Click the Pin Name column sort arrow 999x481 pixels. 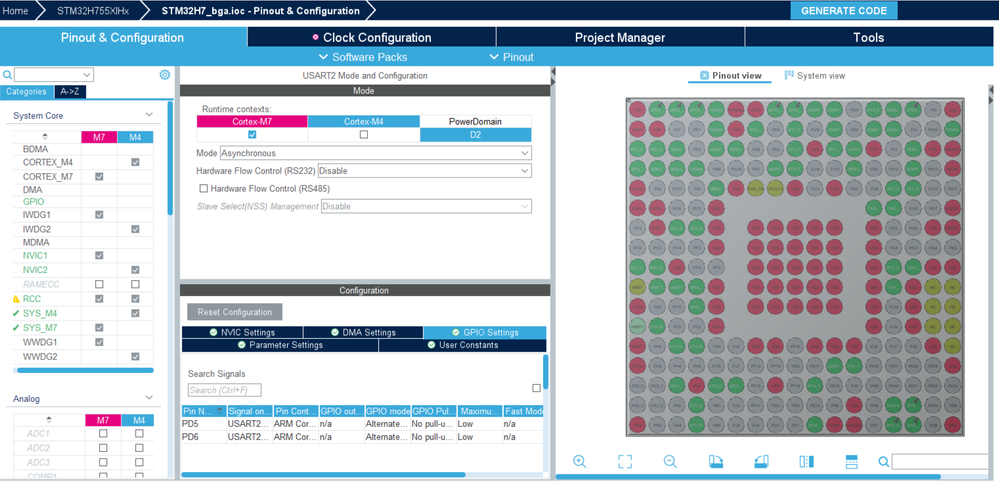[x=220, y=411]
